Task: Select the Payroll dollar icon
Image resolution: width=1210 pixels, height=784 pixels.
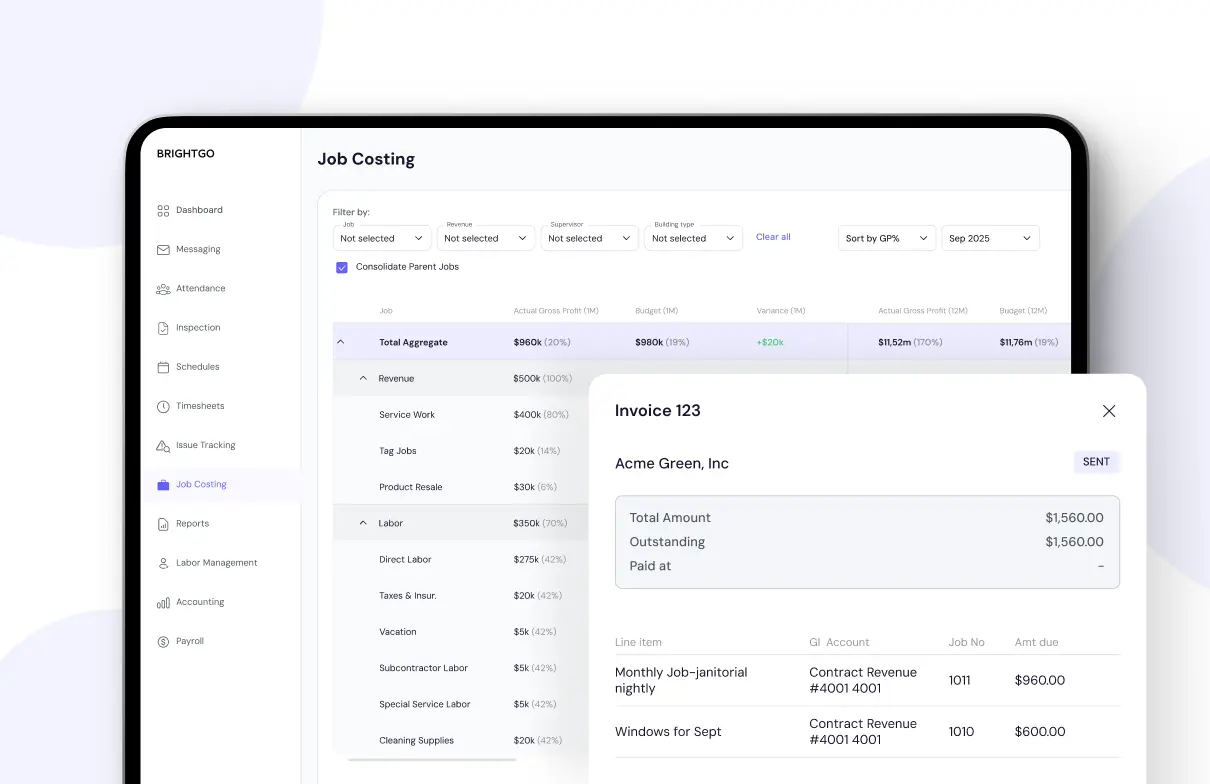Action: pyautogui.click(x=163, y=640)
